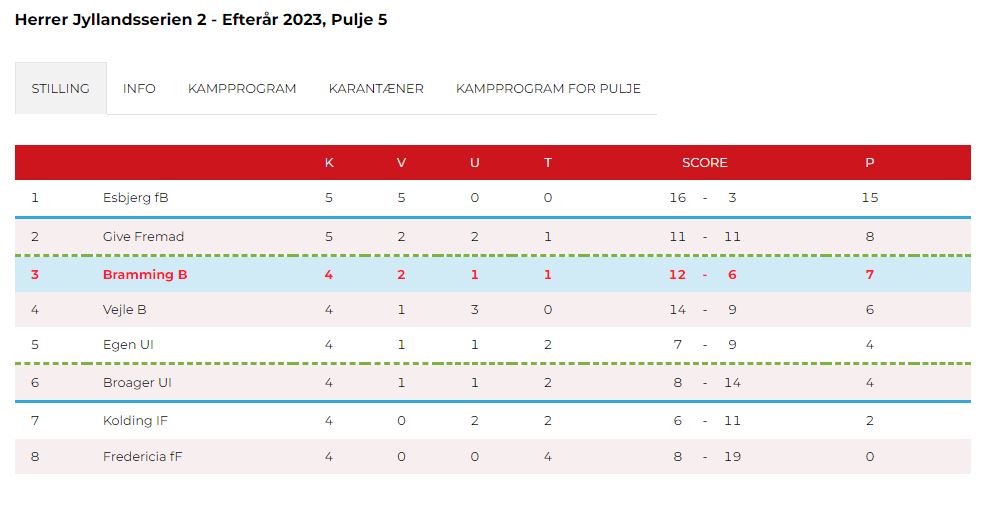Click the P points column header
This screenshot has width=990, height=508.
click(x=869, y=163)
